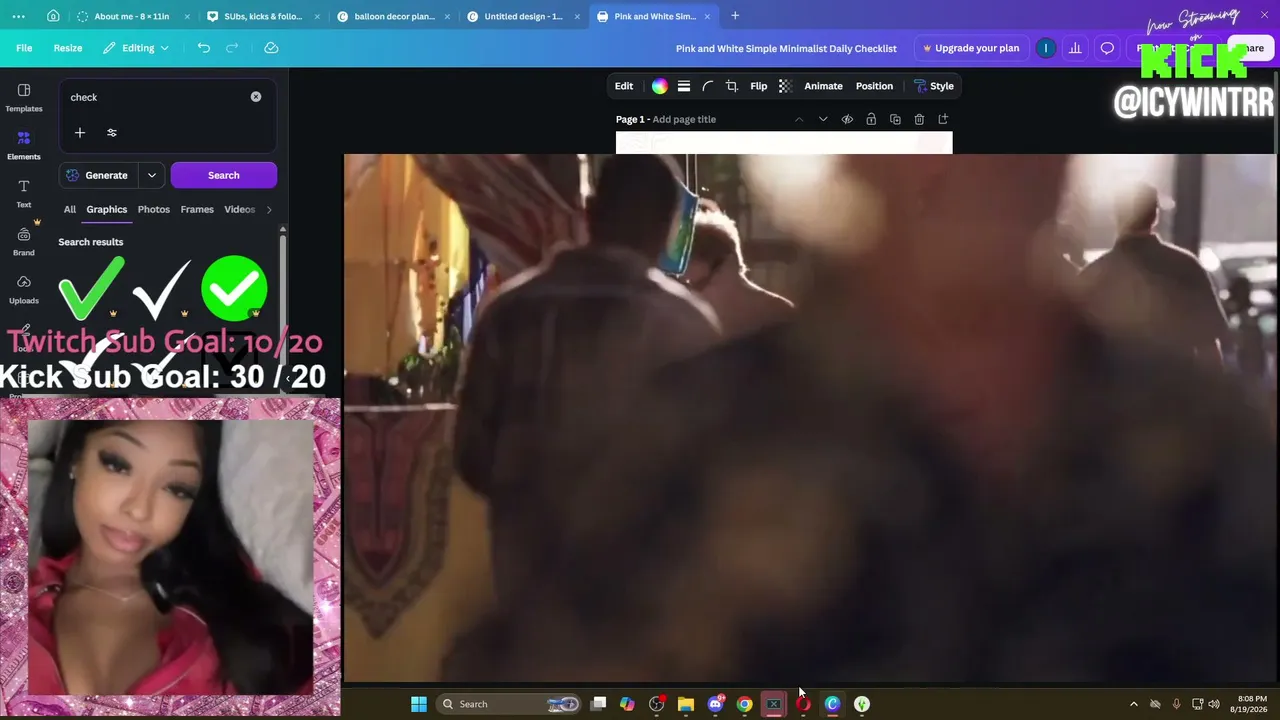This screenshot has height=720, width=1280.
Task: Click the design title 'Pink and White Simple Minimalist Daily Checklist'
Action: coord(786,48)
